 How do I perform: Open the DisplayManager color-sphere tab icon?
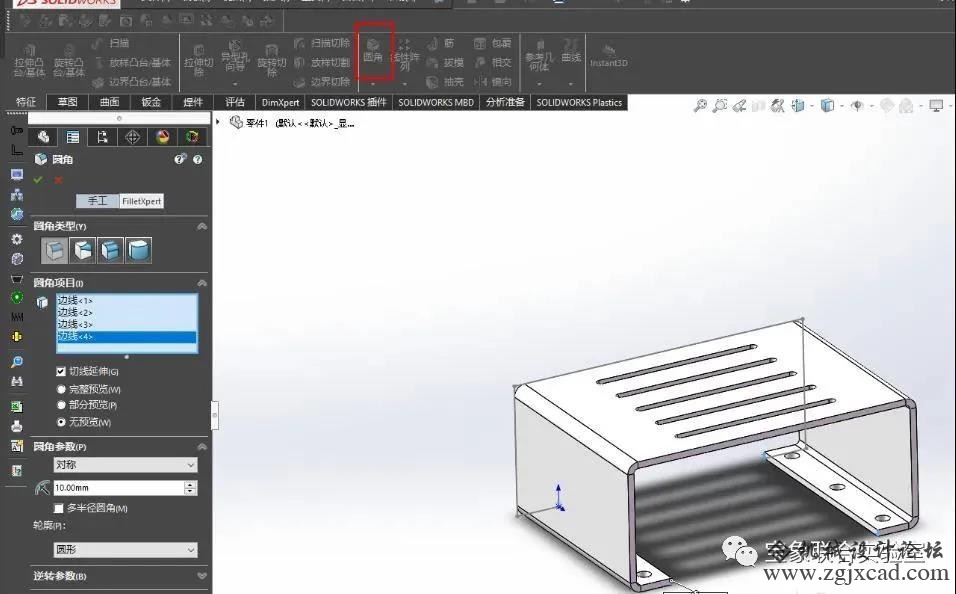click(x=162, y=137)
